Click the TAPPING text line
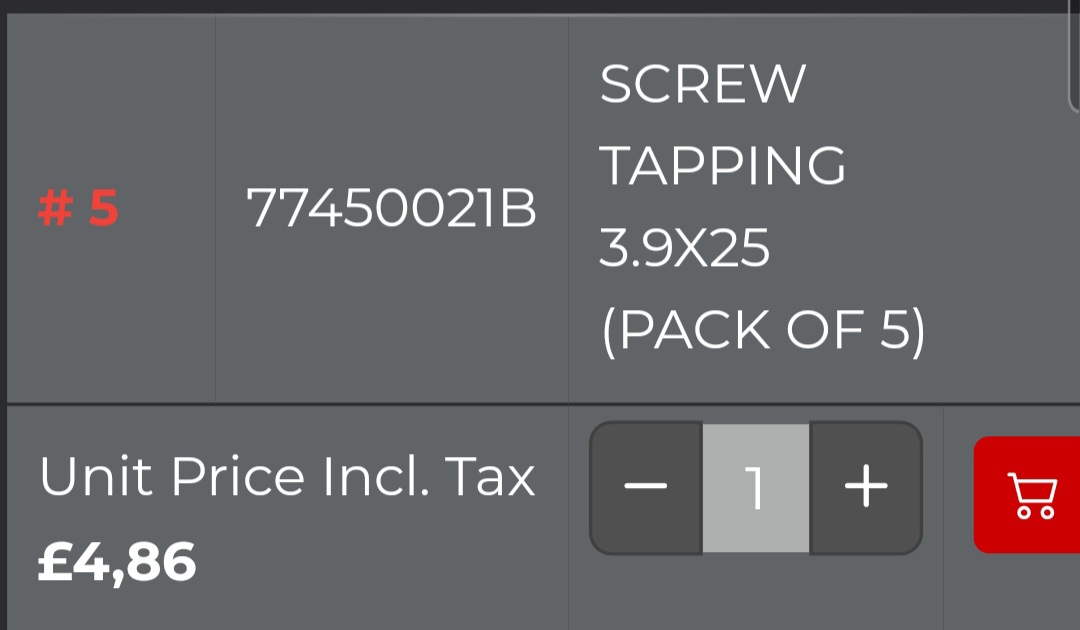The width and height of the screenshot is (1080, 630). point(722,166)
